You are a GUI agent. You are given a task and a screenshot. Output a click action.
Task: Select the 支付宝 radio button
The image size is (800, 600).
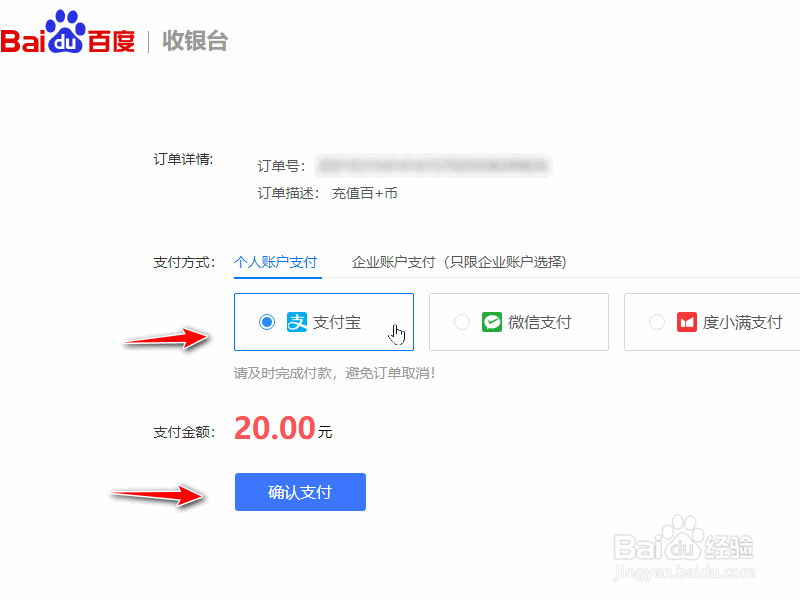pos(267,322)
